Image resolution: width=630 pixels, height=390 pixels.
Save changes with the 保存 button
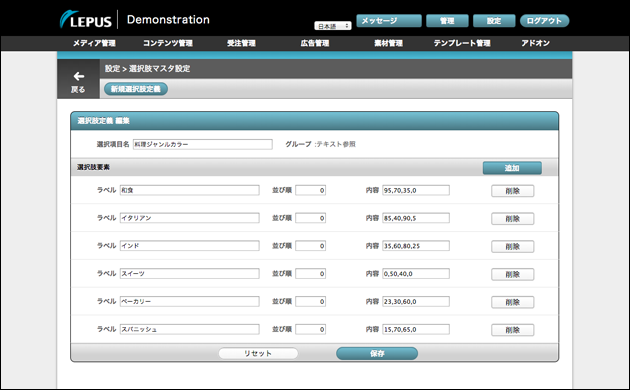377,353
